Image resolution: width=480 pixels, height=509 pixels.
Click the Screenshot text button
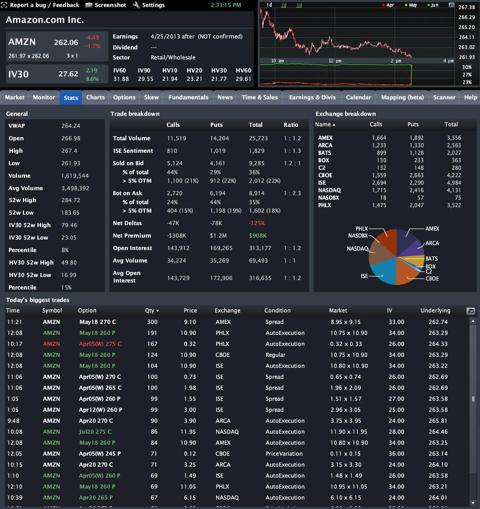click(110, 5)
